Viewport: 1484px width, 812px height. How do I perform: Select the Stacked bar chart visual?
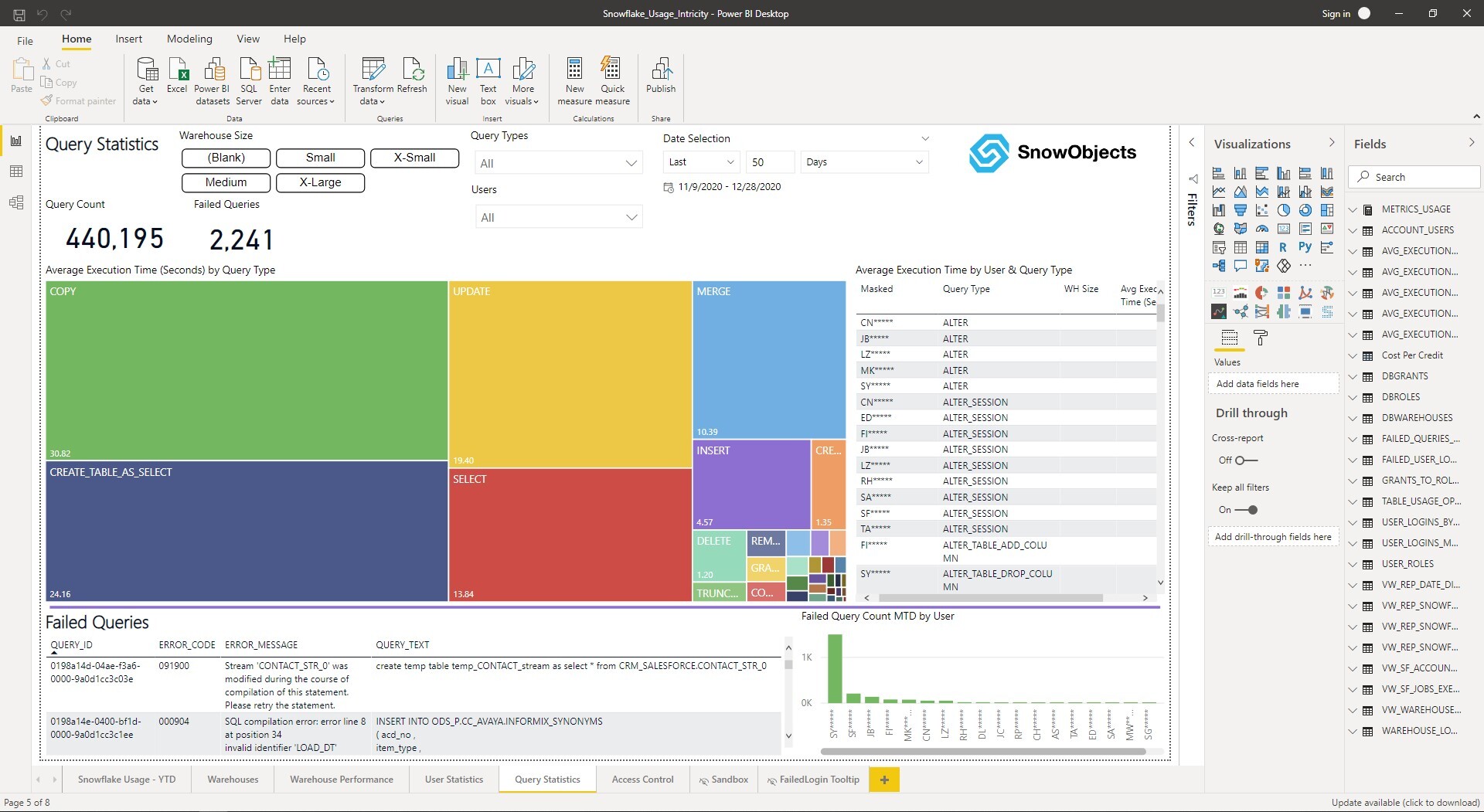pos(1219,173)
